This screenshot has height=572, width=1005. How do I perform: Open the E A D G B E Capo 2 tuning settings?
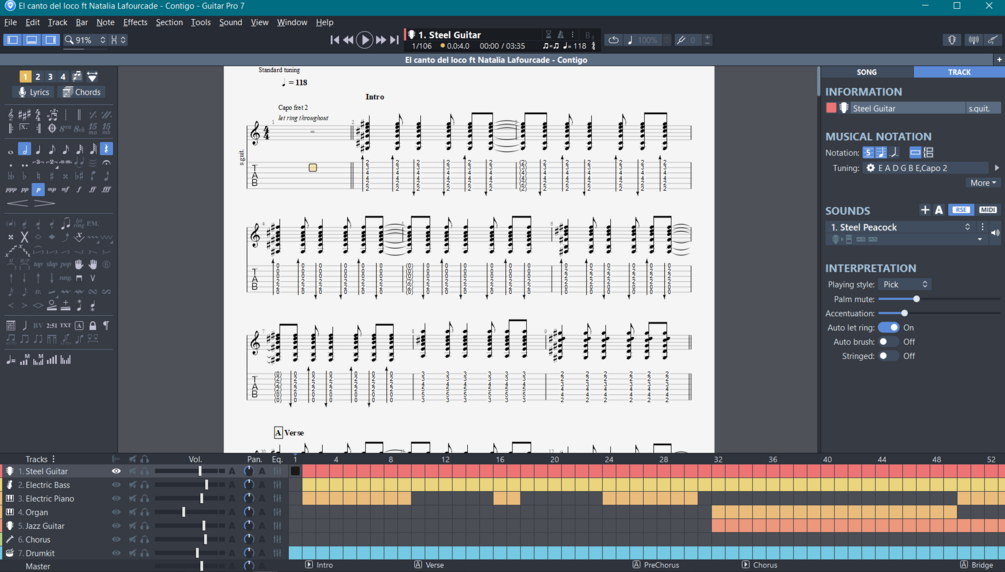tap(926, 168)
